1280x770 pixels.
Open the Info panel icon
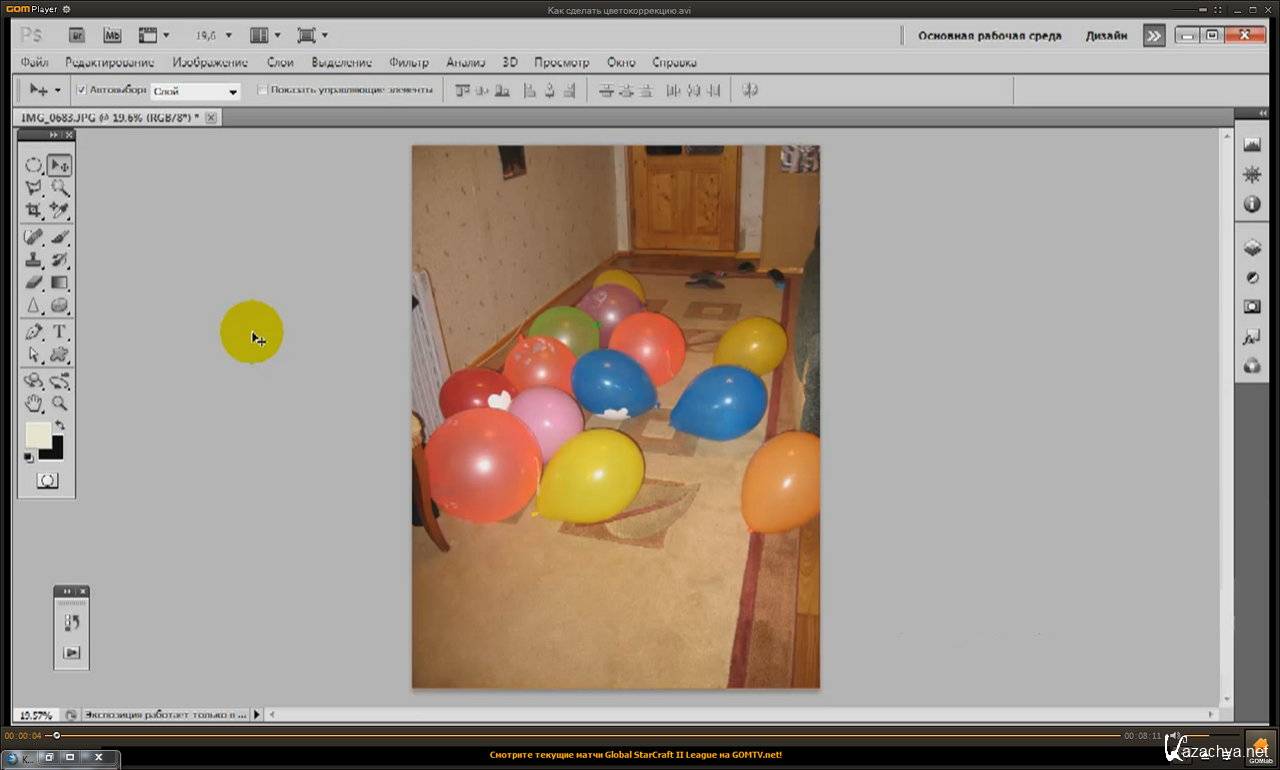(x=1251, y=204)
